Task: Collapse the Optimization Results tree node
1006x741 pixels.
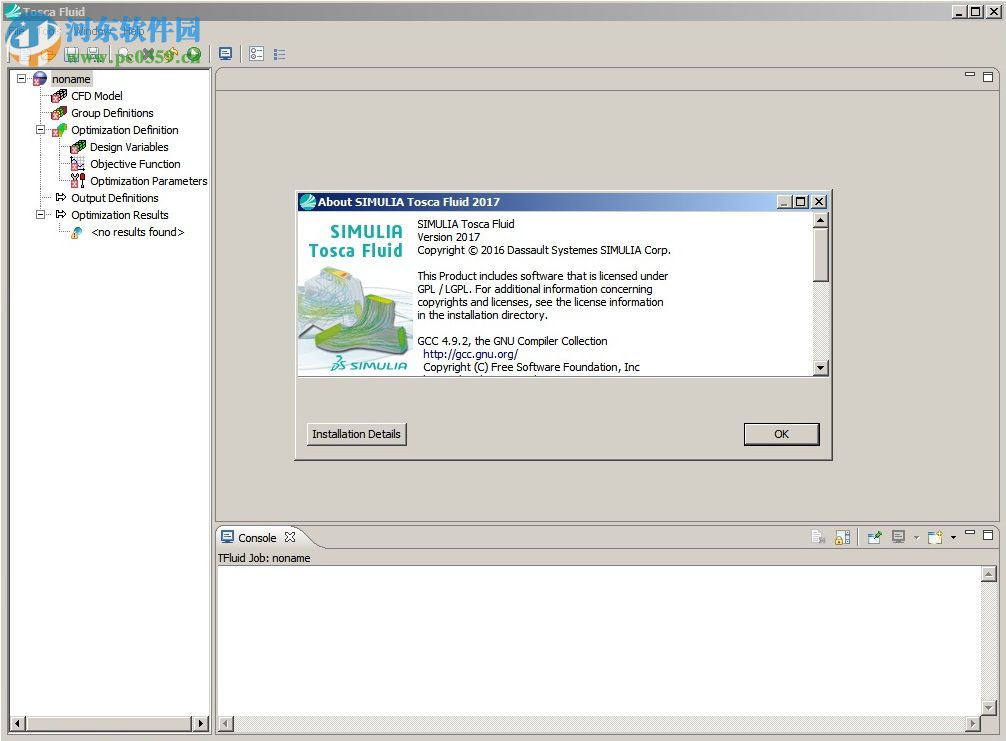Action: click(x=40, y=214)
